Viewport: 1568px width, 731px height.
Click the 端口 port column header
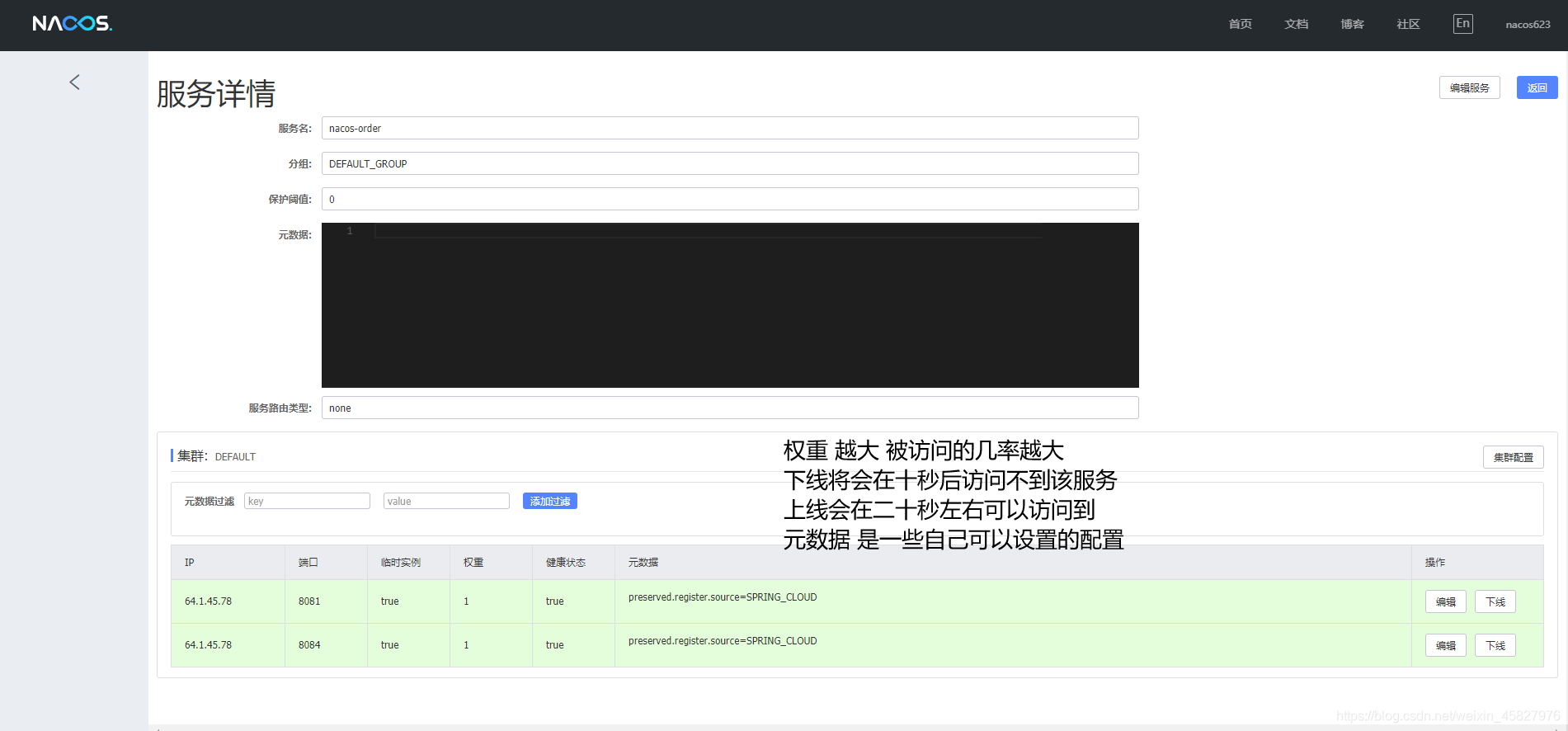pos(327,562)
